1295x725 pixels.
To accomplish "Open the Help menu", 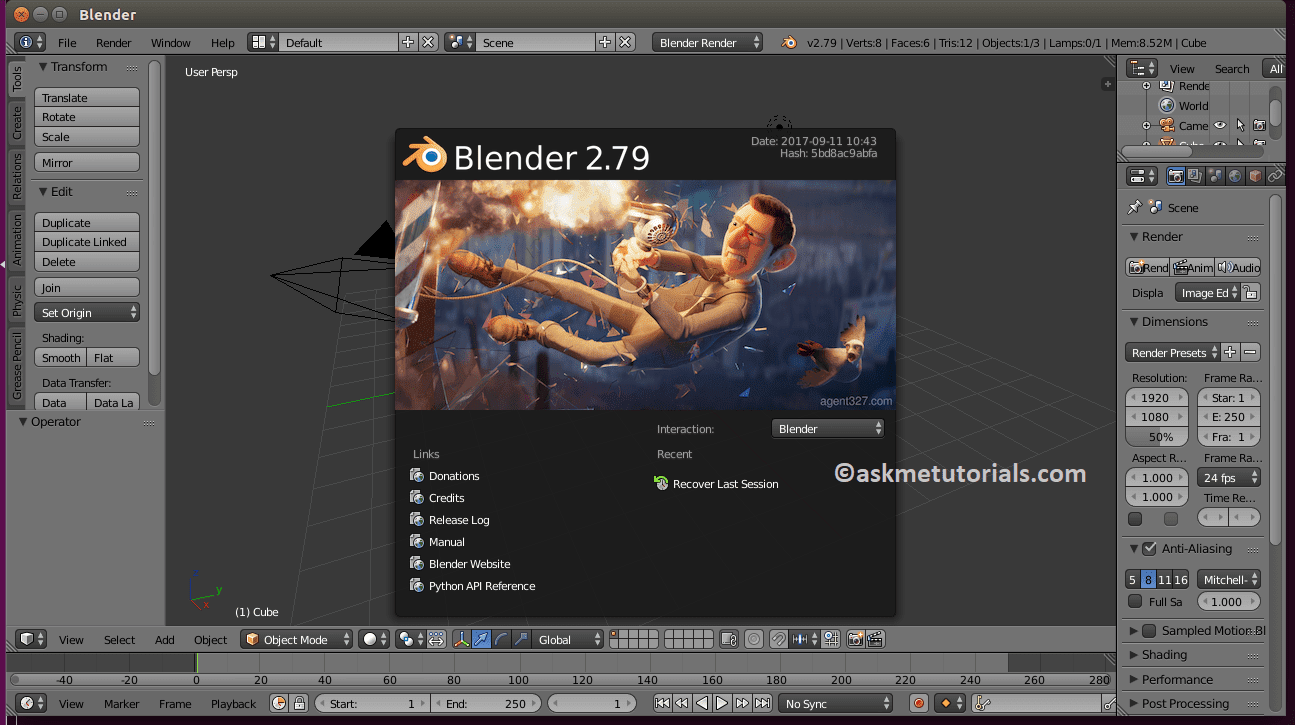I will (x=223, y=42).
